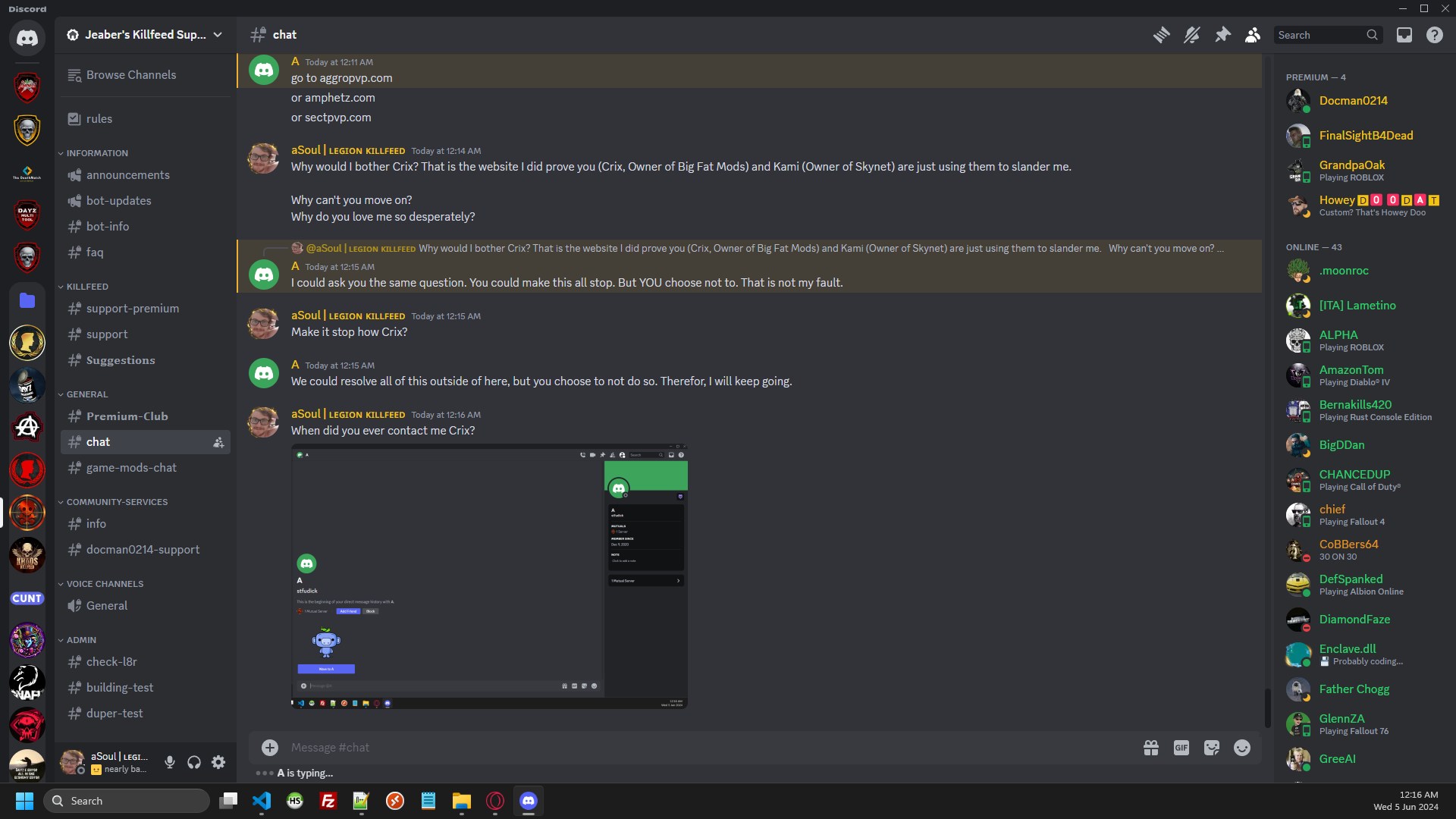Viewport: 1456px width, 819px height.
Task: Open support-premium channel
Action: (146, 309)
